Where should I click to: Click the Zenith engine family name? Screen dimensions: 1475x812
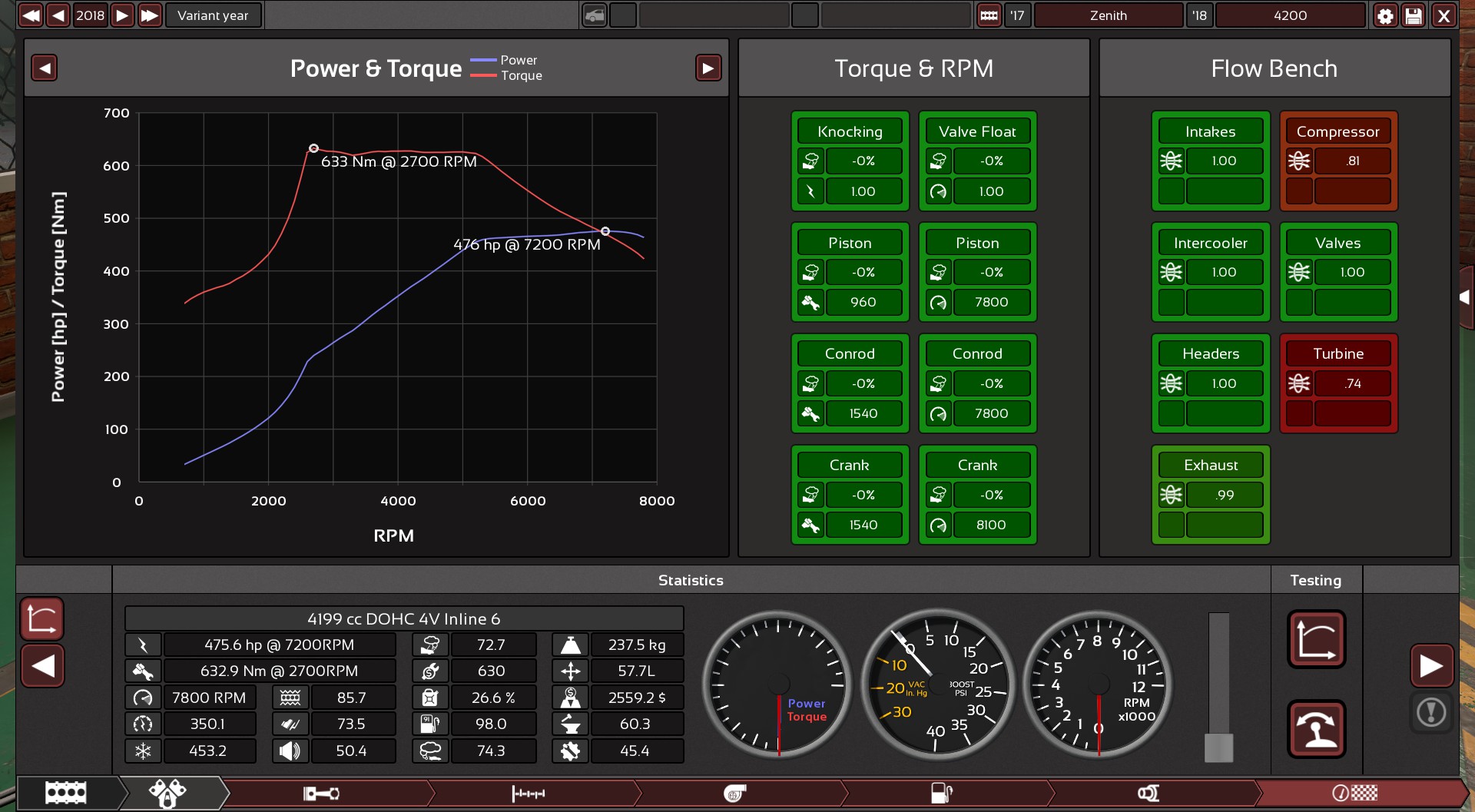pyautogui.click(x=1108, y=15)
